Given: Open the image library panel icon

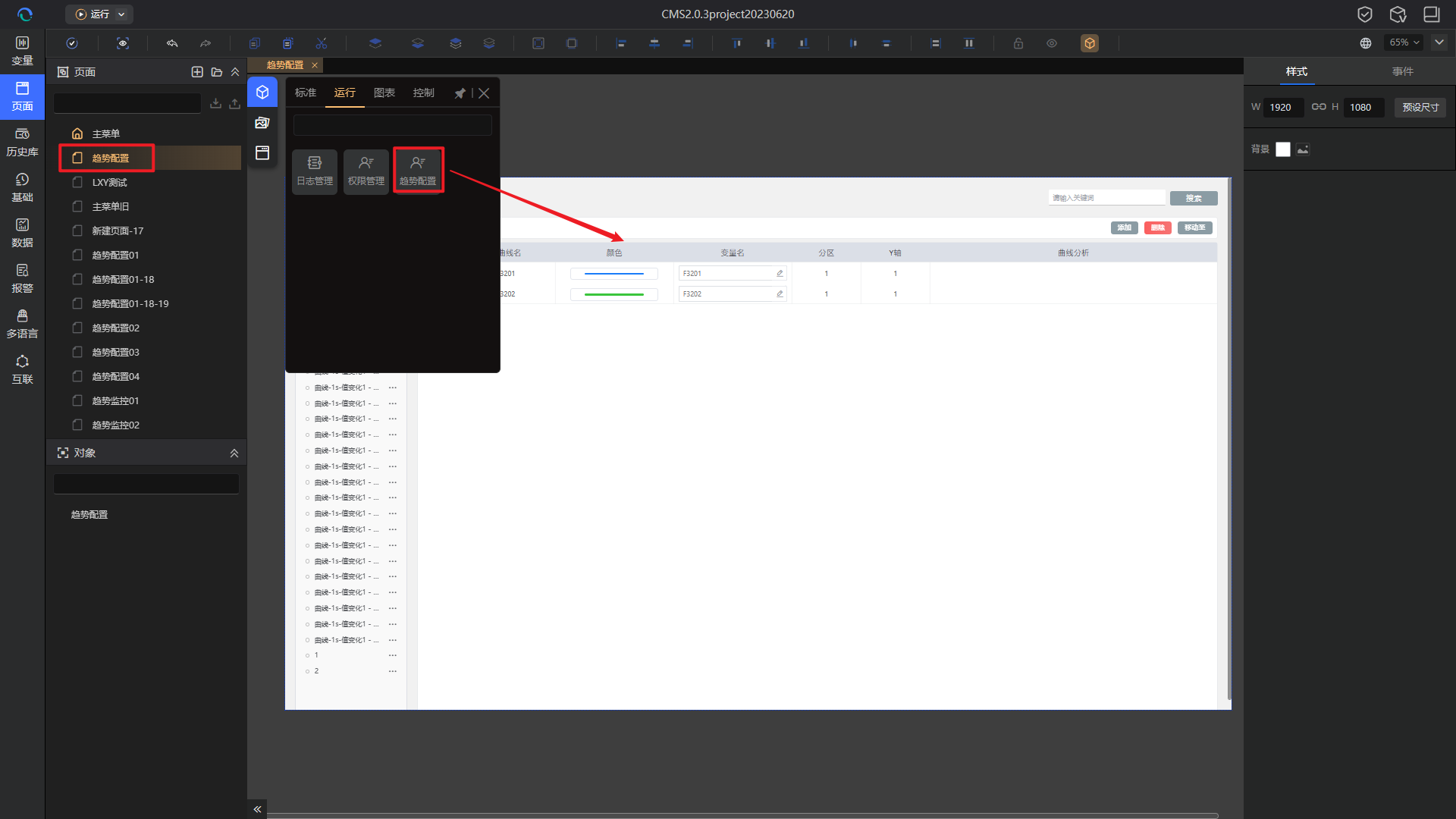Looking at the screenshot, I should [x=262, y=123].
